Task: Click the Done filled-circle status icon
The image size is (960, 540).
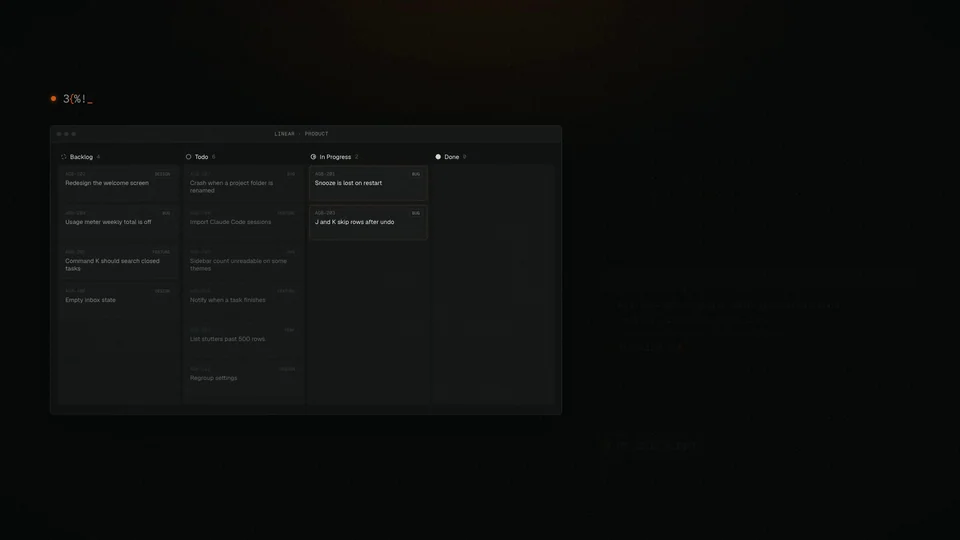Action: [438, 157]
